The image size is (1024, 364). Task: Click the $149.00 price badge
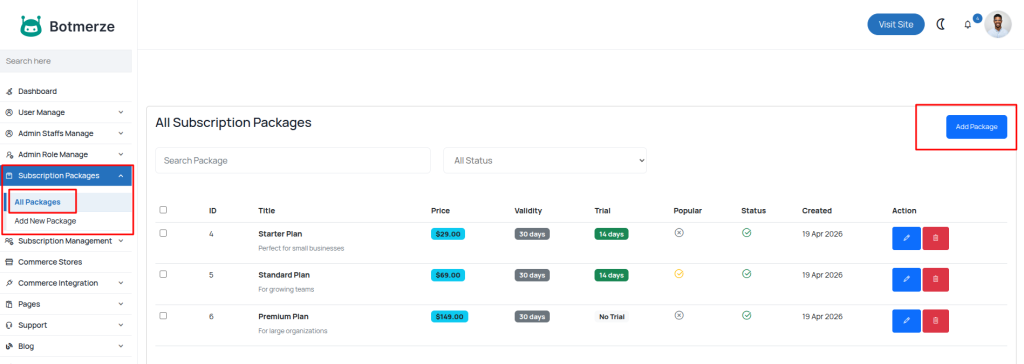click(449, 316)
